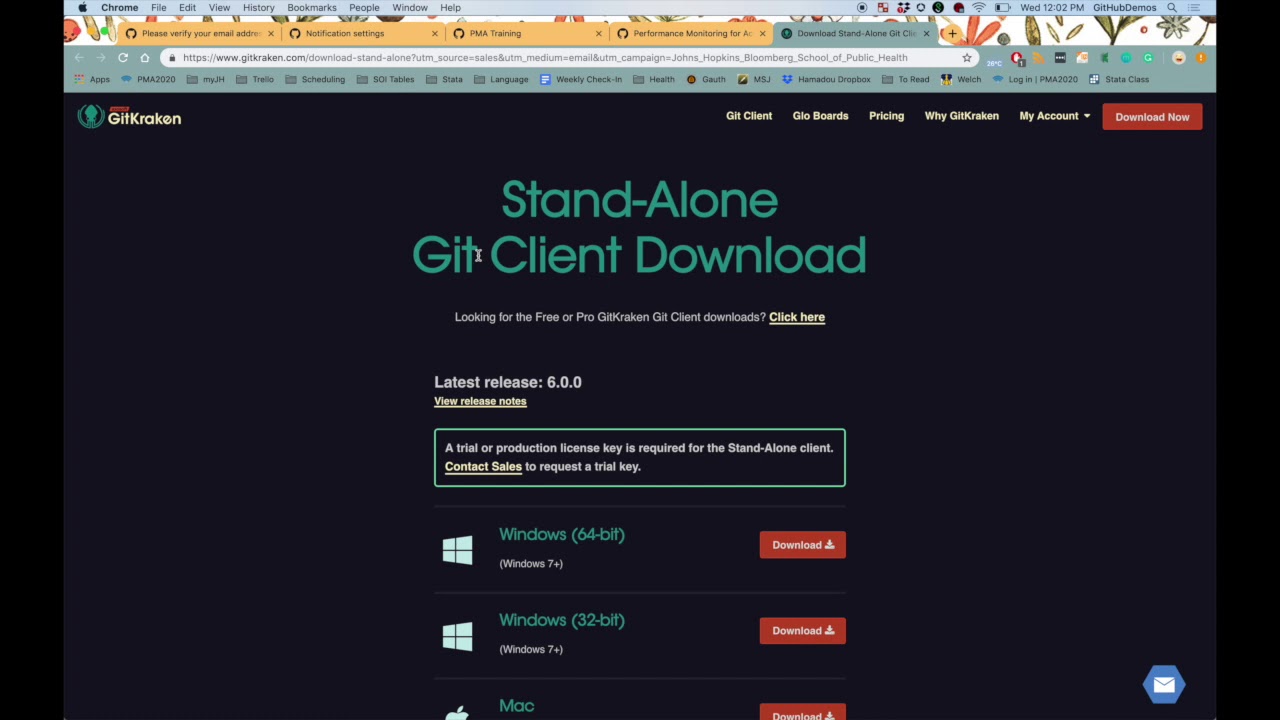
Task: Open the People menu
Action: [x=364, y=8]
